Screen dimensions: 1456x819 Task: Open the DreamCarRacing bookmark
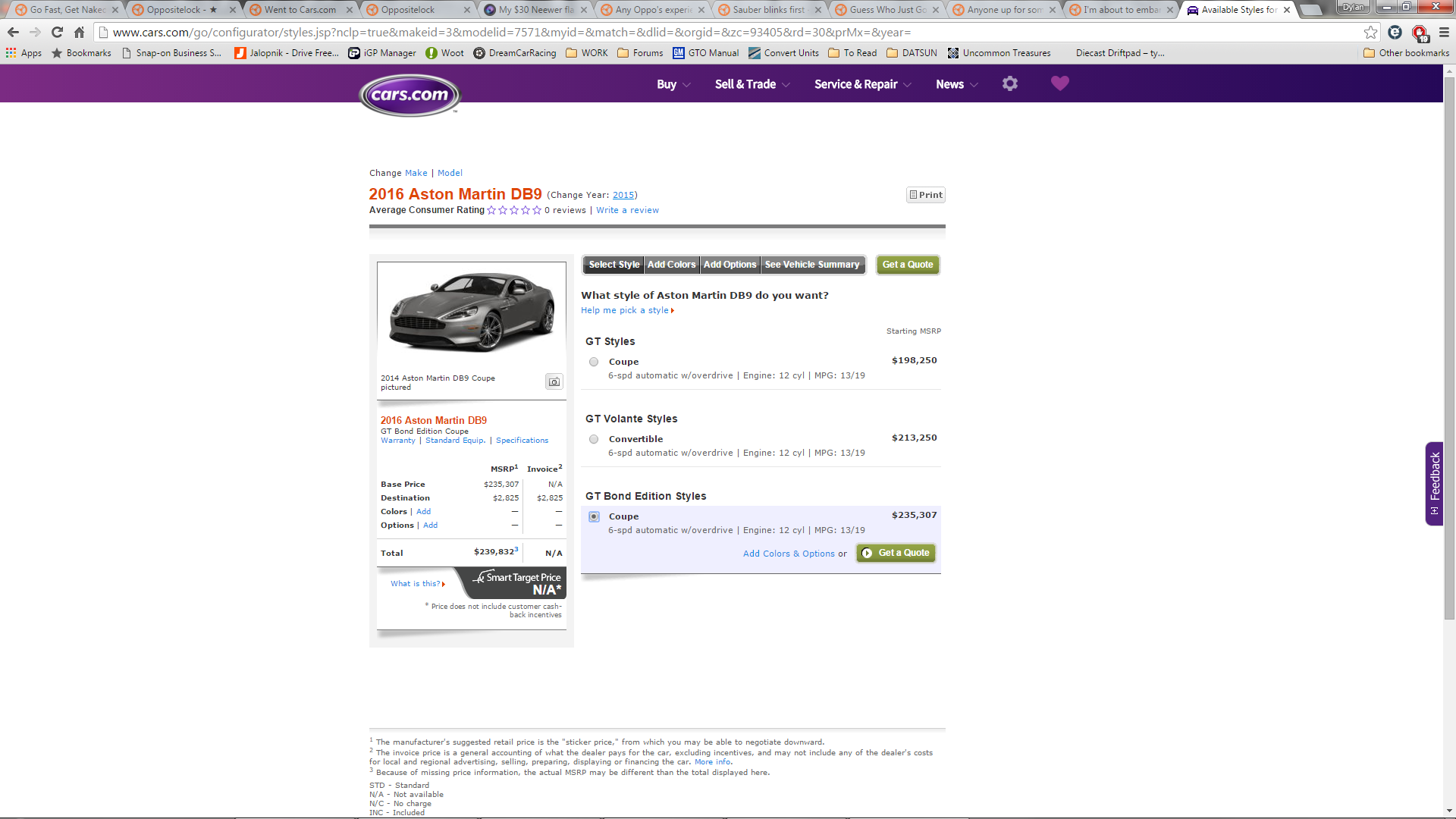pos(515,53)
